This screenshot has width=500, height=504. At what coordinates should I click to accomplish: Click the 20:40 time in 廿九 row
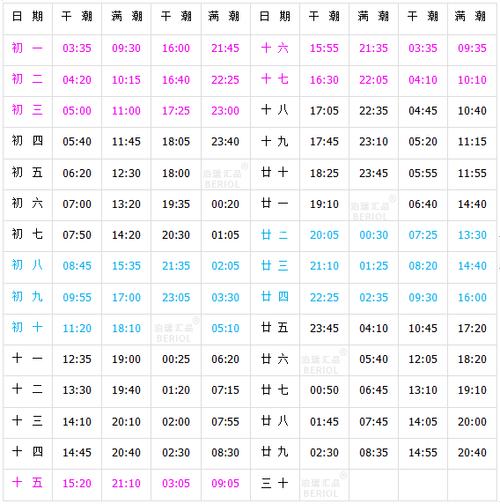click(x=472, y=453)
